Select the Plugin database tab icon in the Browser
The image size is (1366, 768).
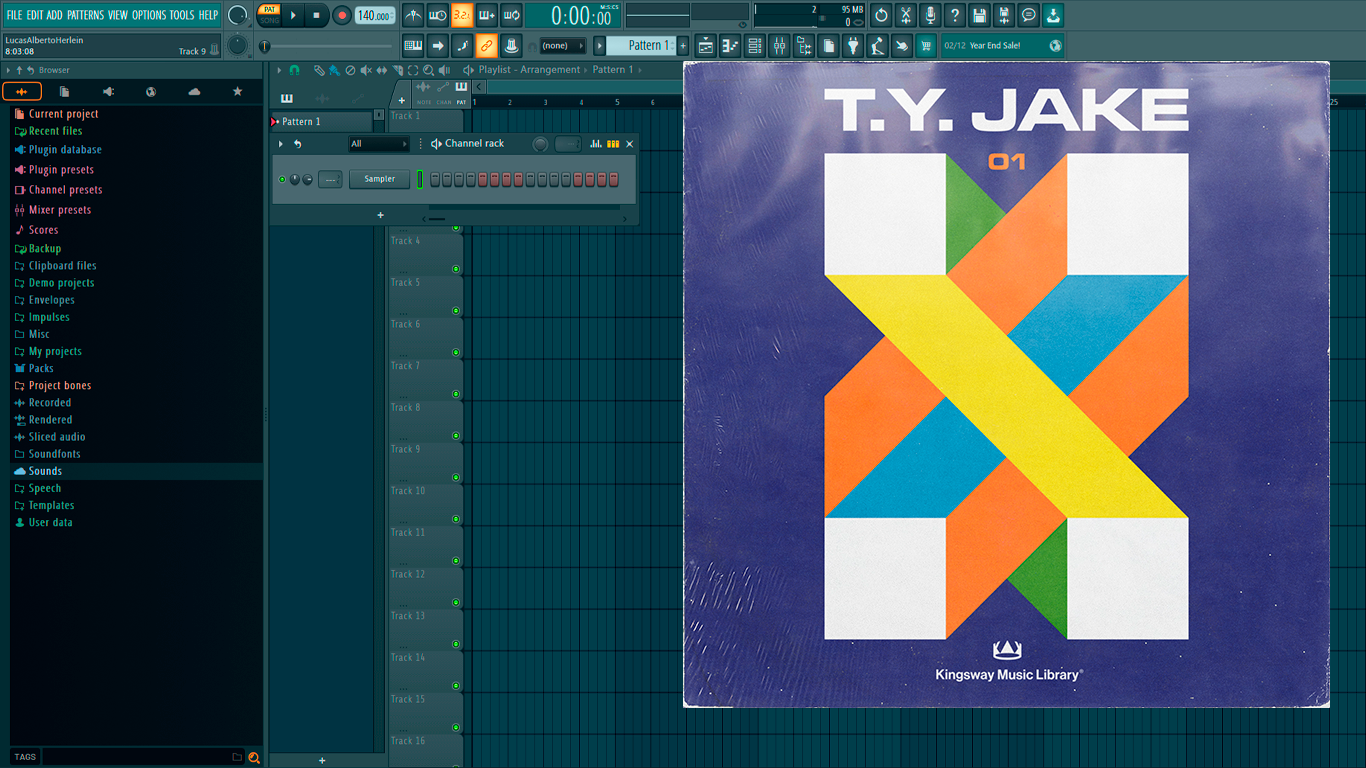click(x=108, y=92)
